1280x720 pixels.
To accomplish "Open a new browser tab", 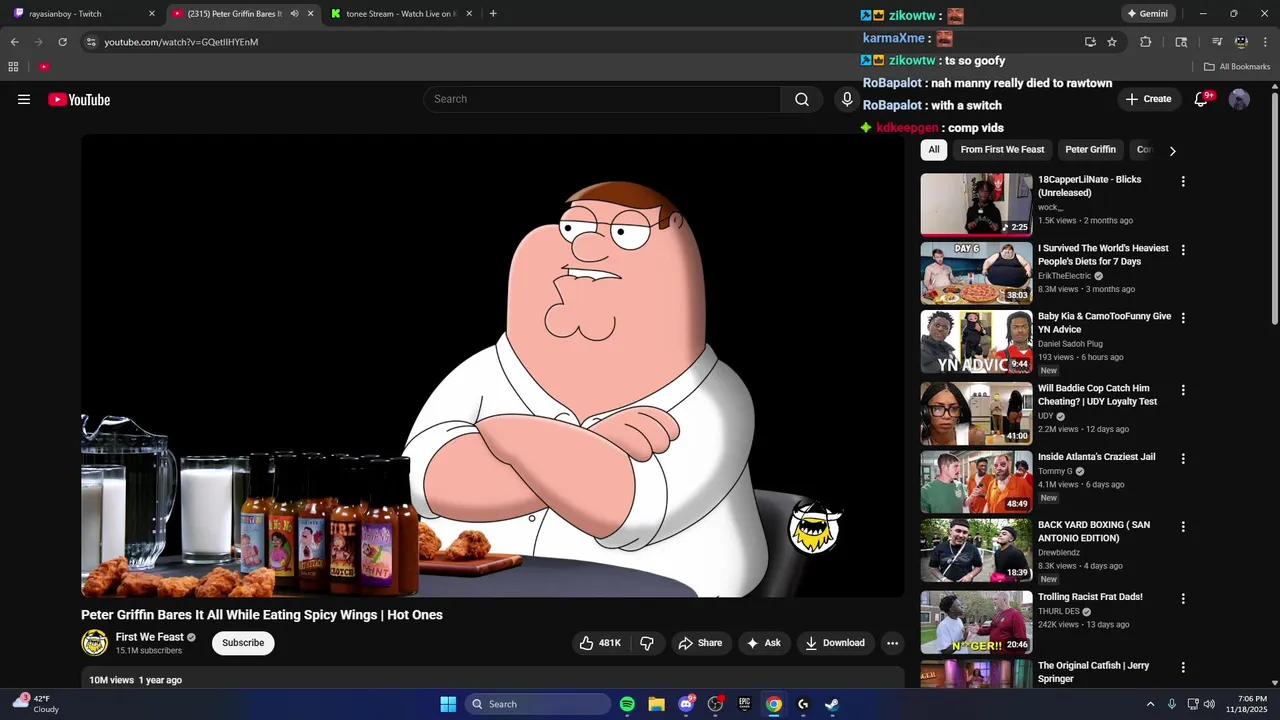I will click(x=493, y=14).
